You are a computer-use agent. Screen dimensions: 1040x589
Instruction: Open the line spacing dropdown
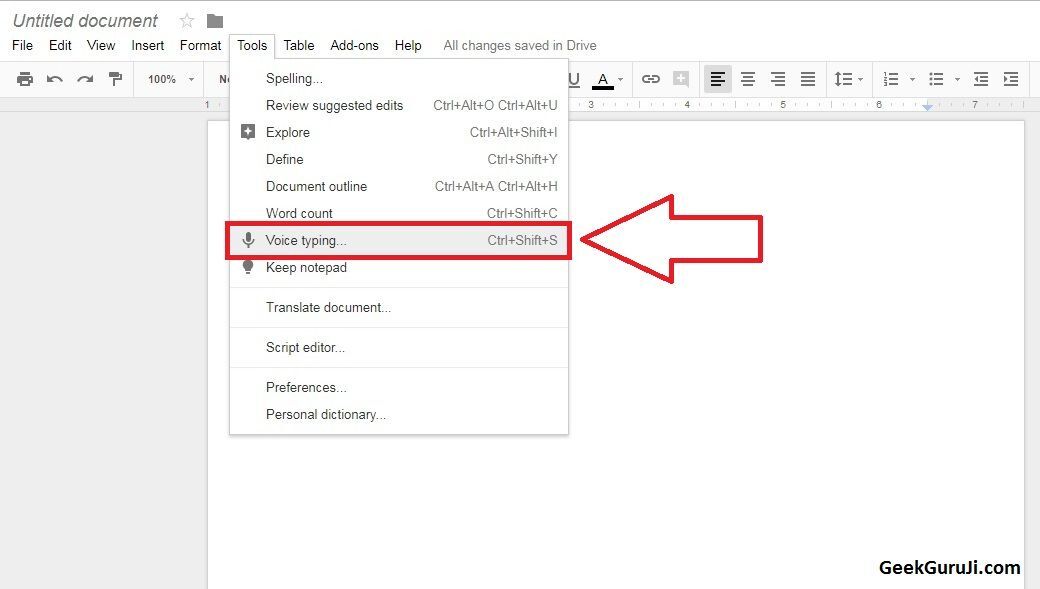(848, 79)
